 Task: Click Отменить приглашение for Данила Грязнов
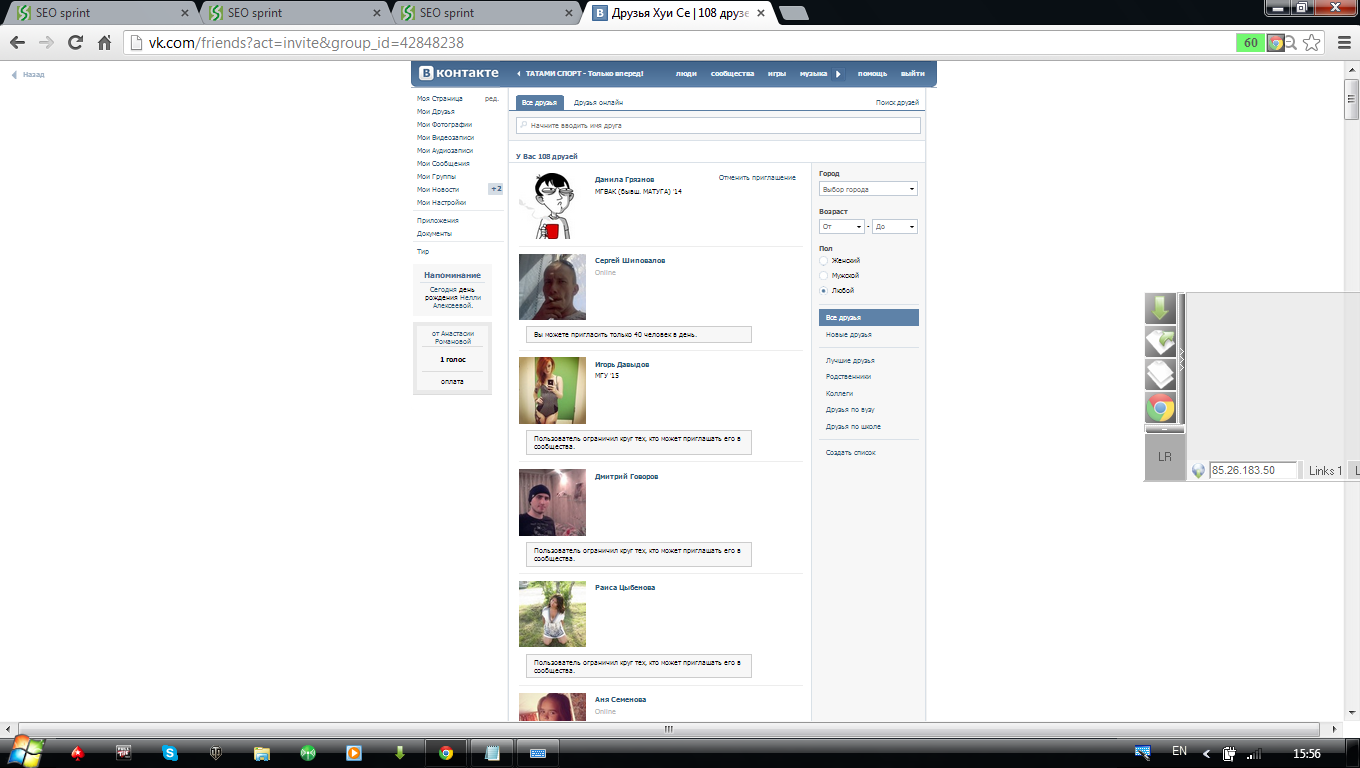pyautogui.click(x=757, y=177)
